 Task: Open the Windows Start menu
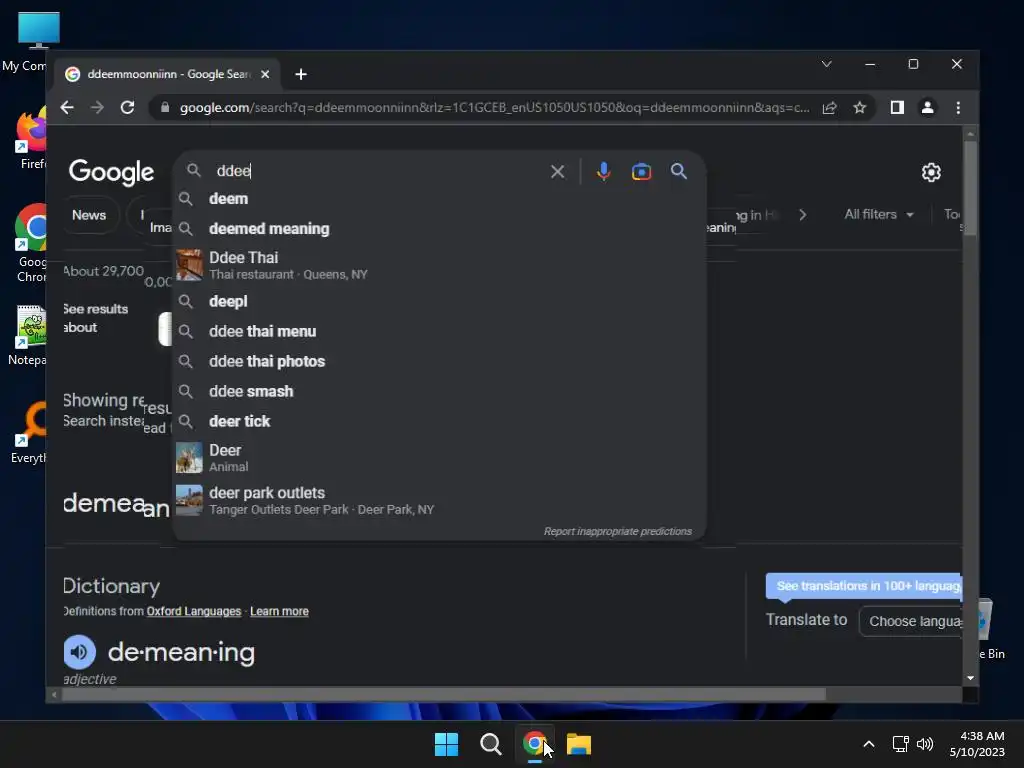447,744
